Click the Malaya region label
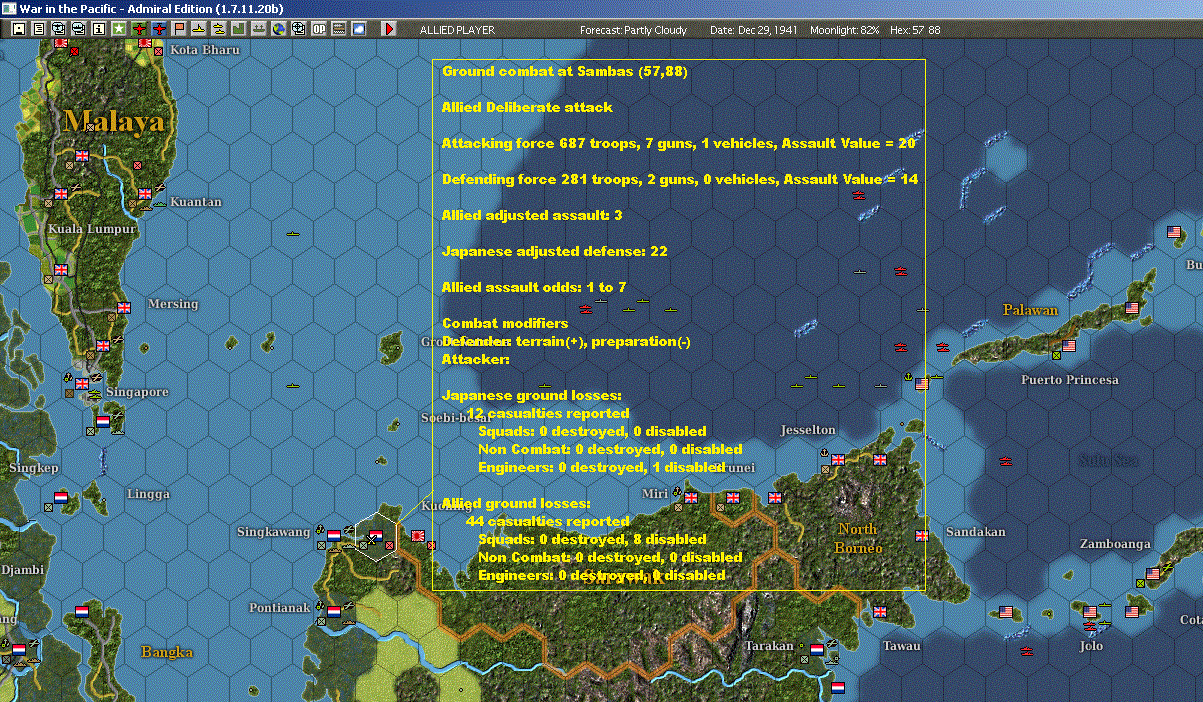 point(113,122)
